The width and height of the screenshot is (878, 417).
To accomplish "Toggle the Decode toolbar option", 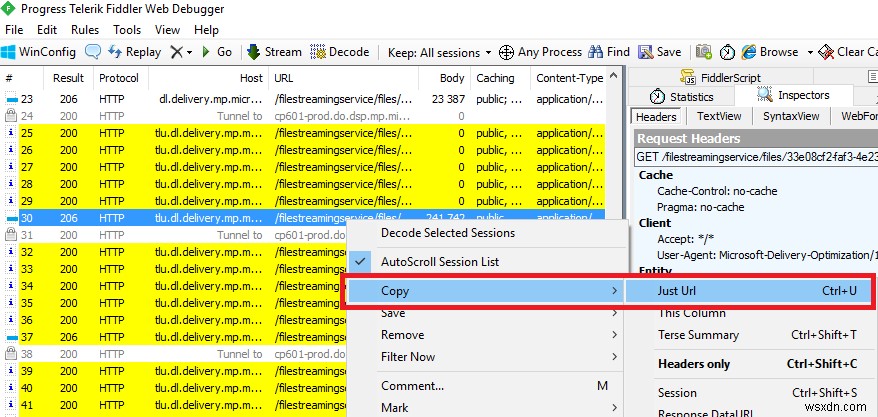I will coord(340,52).
